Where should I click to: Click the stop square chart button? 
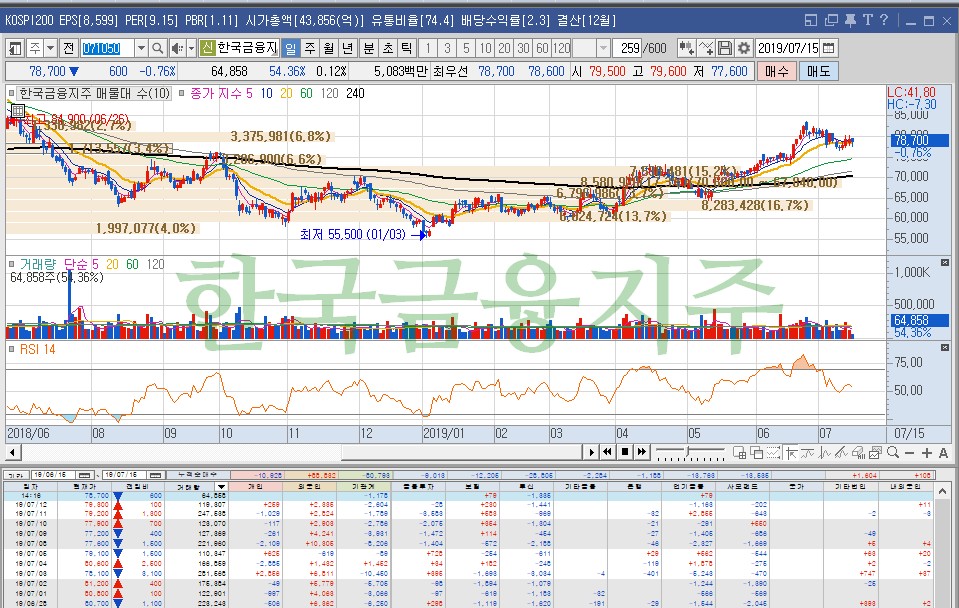[624, 452]
